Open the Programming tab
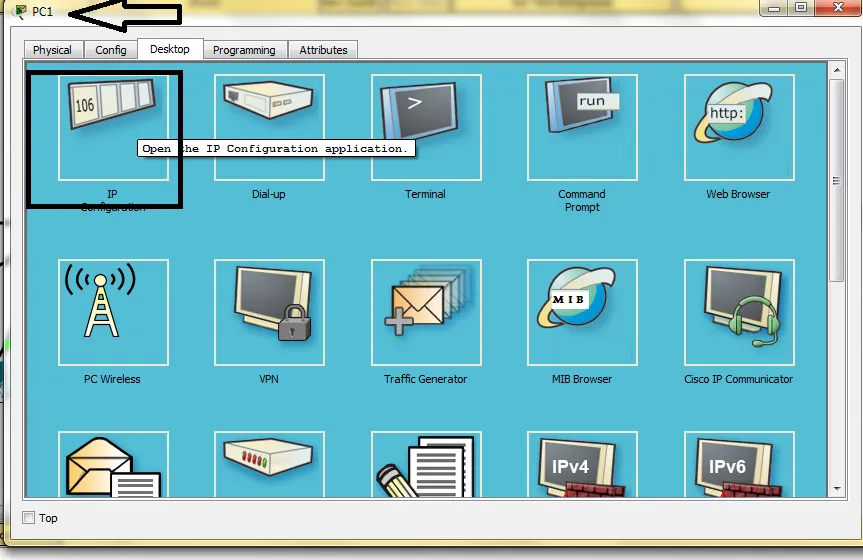The image size is (863, 560). pyautogui.click(x=244, y=50)
